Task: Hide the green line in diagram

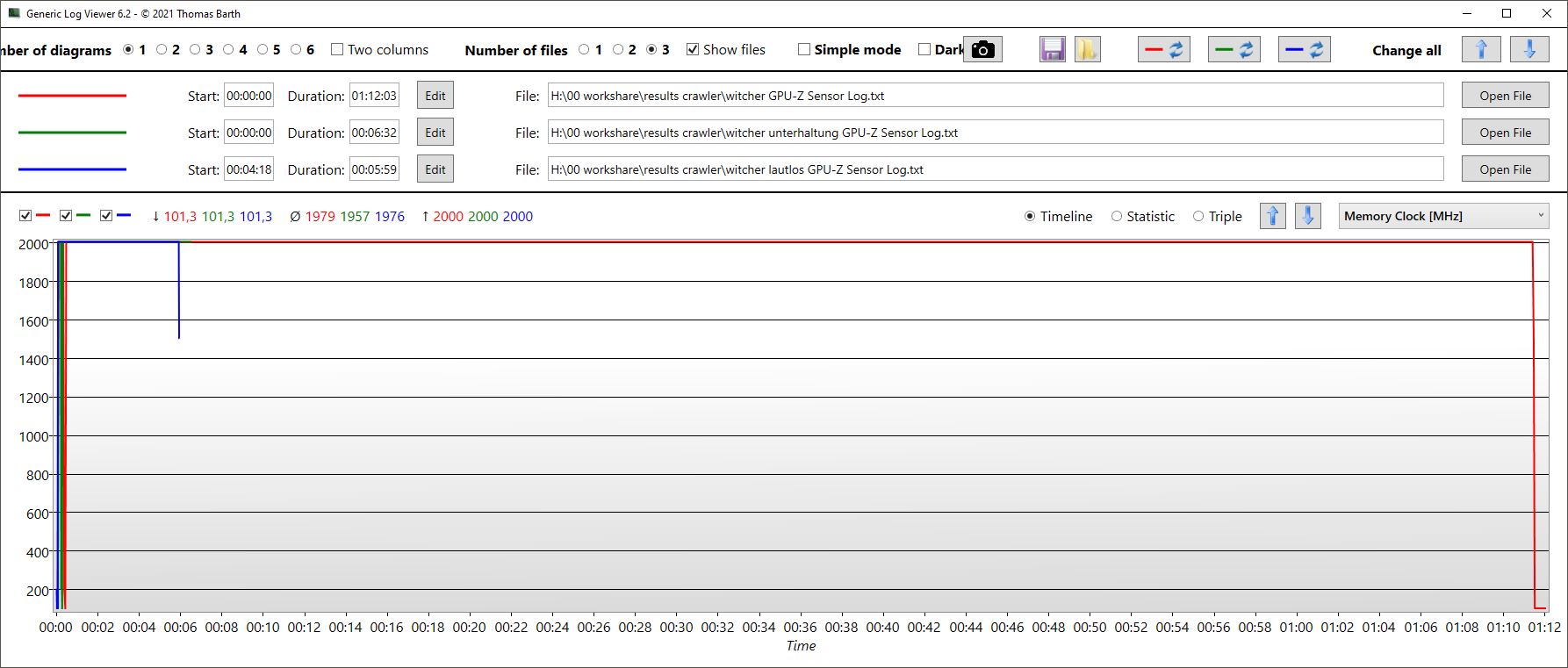Action: tap(66, 216)
